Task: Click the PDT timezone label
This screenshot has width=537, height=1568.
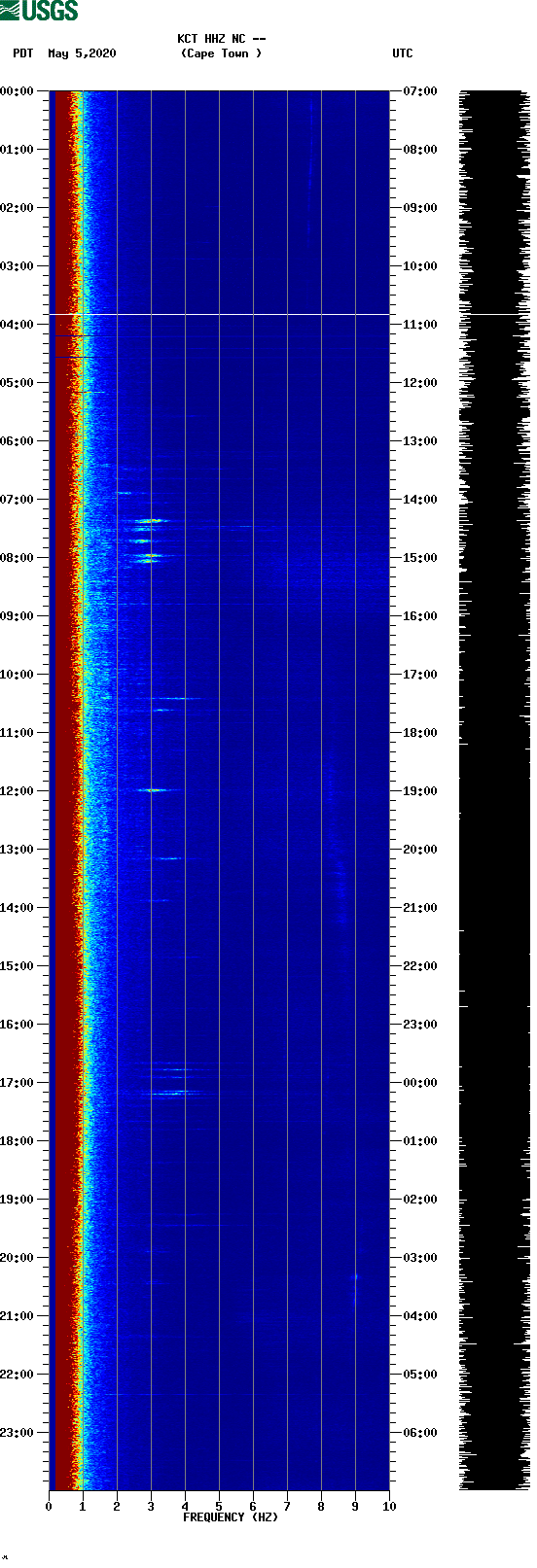Action: click(x=23, y=53)
